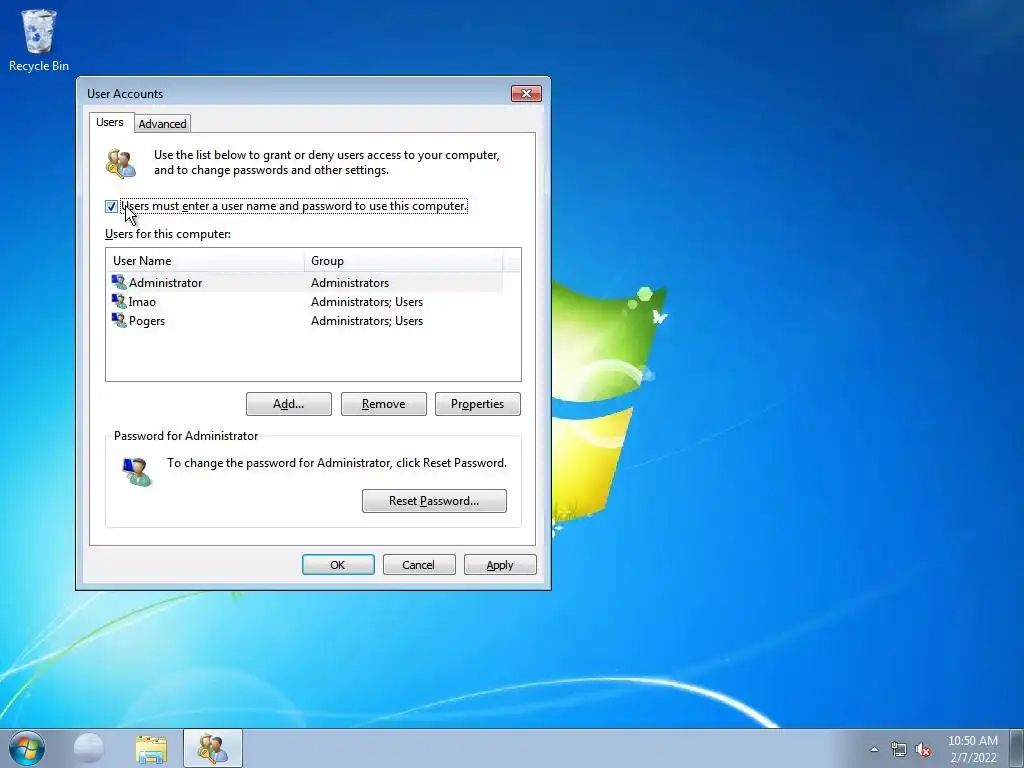
Task: Sort by Group column header
Action: (x=404, y=261)
